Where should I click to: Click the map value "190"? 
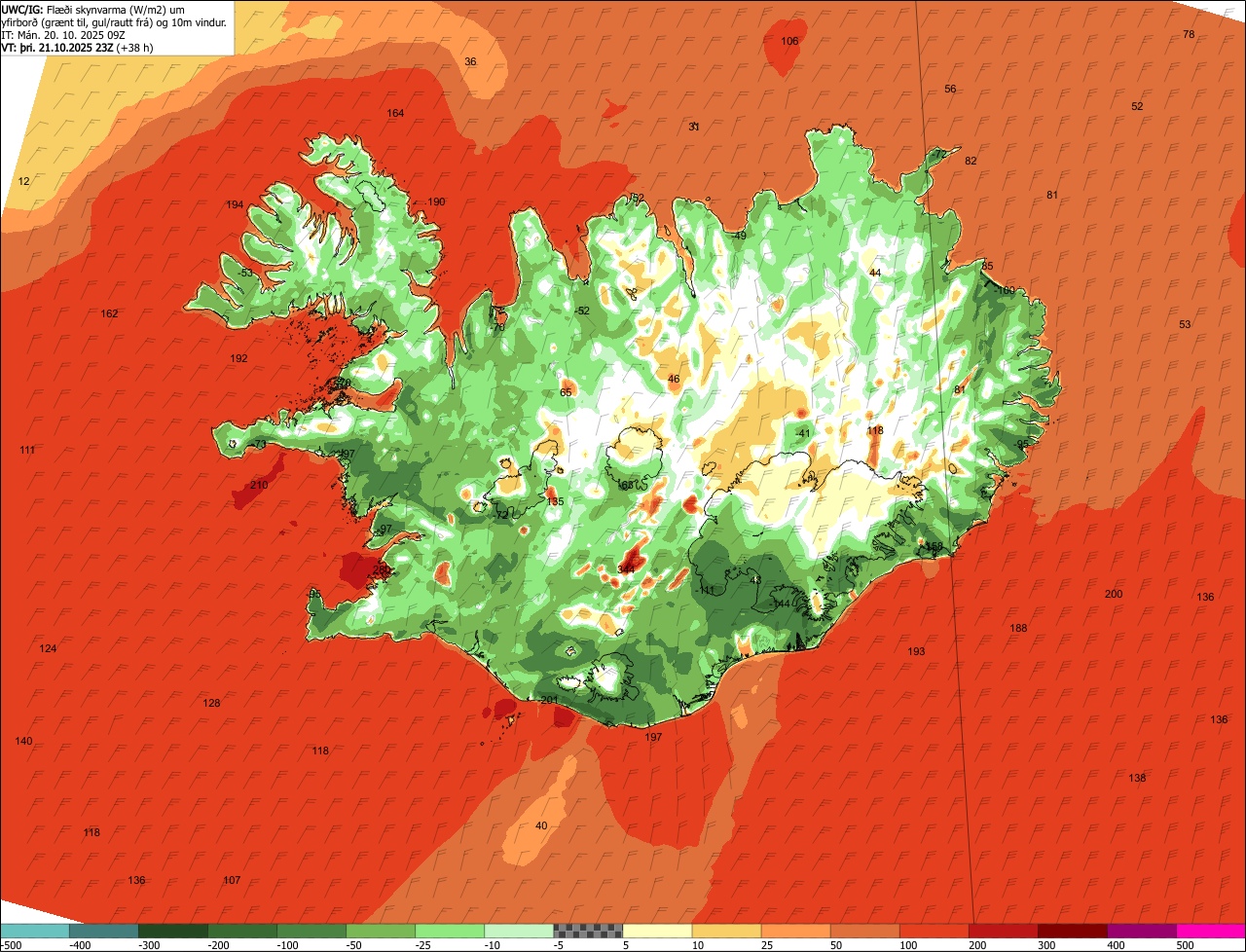(x=436, y=201)
